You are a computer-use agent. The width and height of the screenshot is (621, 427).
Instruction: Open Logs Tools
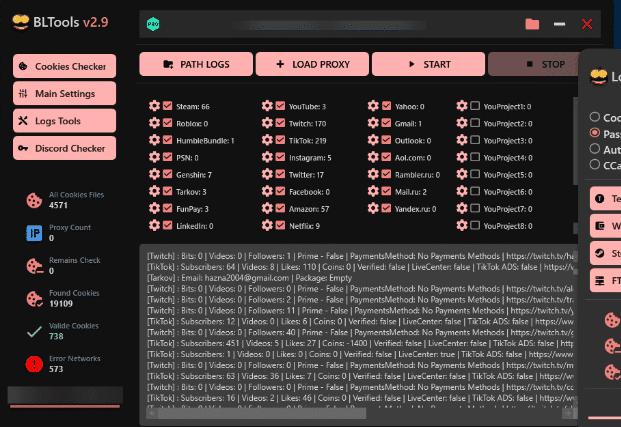tap(65, 121)
